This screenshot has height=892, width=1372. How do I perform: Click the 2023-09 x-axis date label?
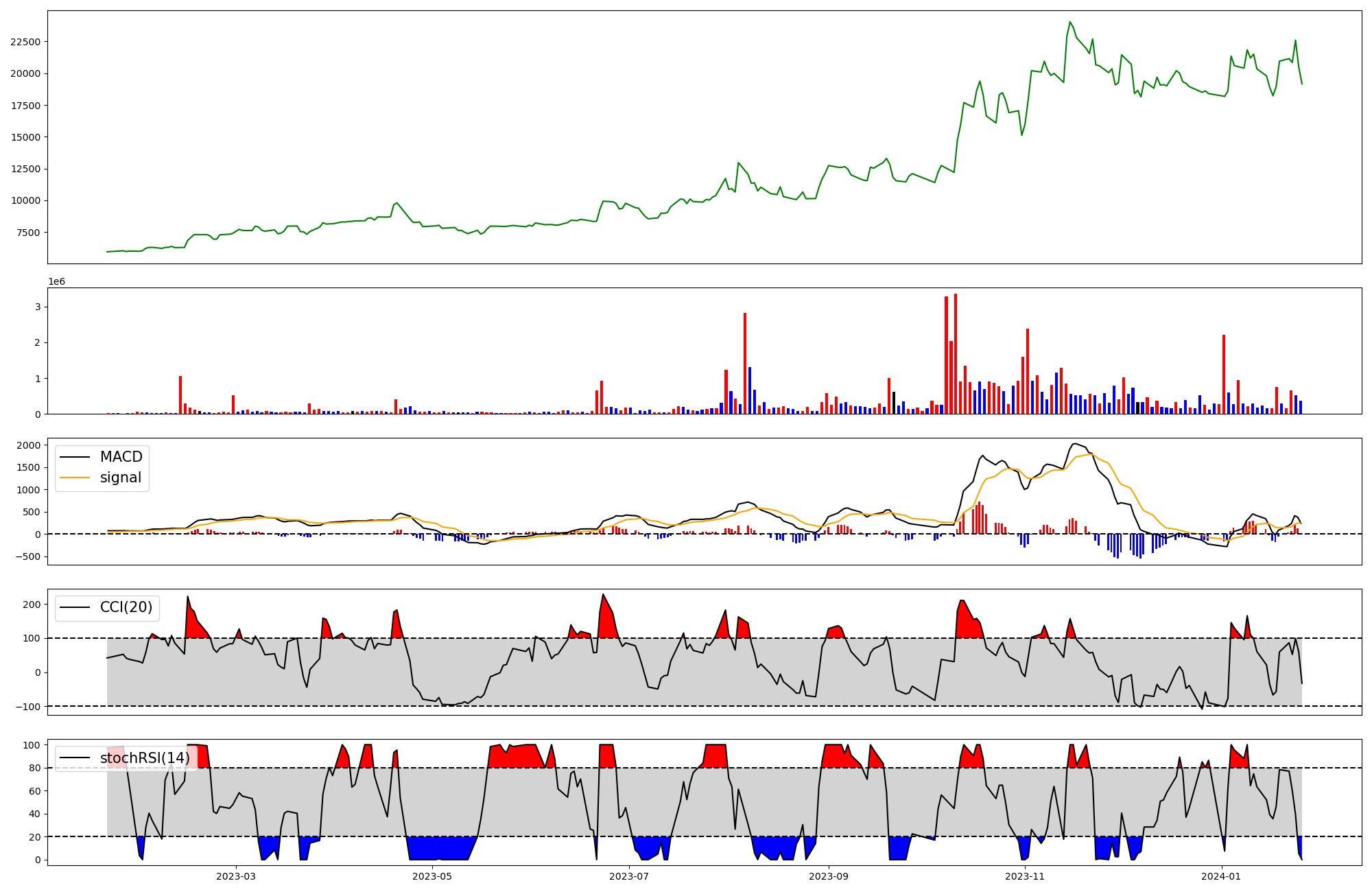829,876
